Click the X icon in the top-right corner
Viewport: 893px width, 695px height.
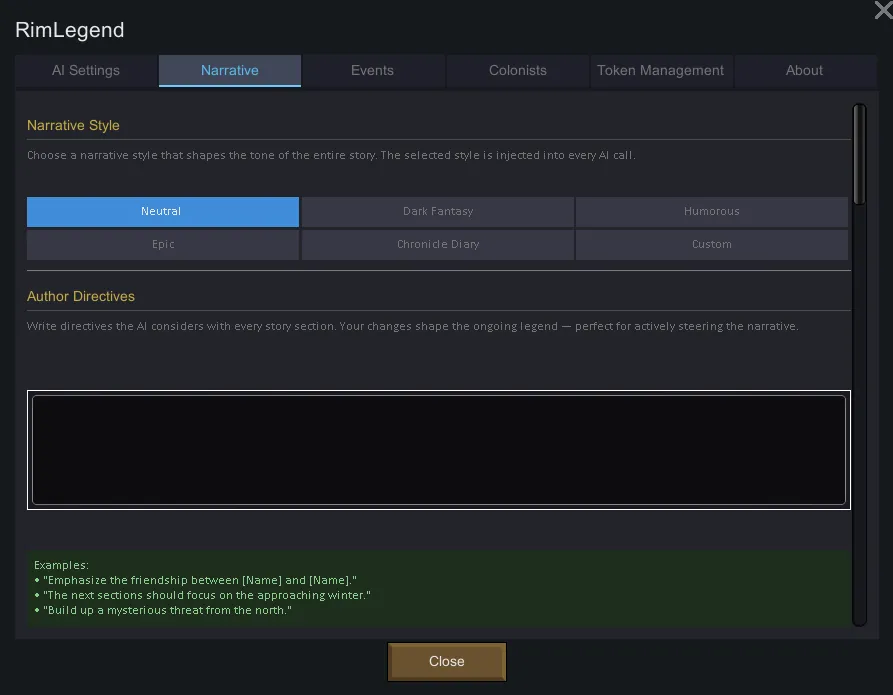pos(882,10)
